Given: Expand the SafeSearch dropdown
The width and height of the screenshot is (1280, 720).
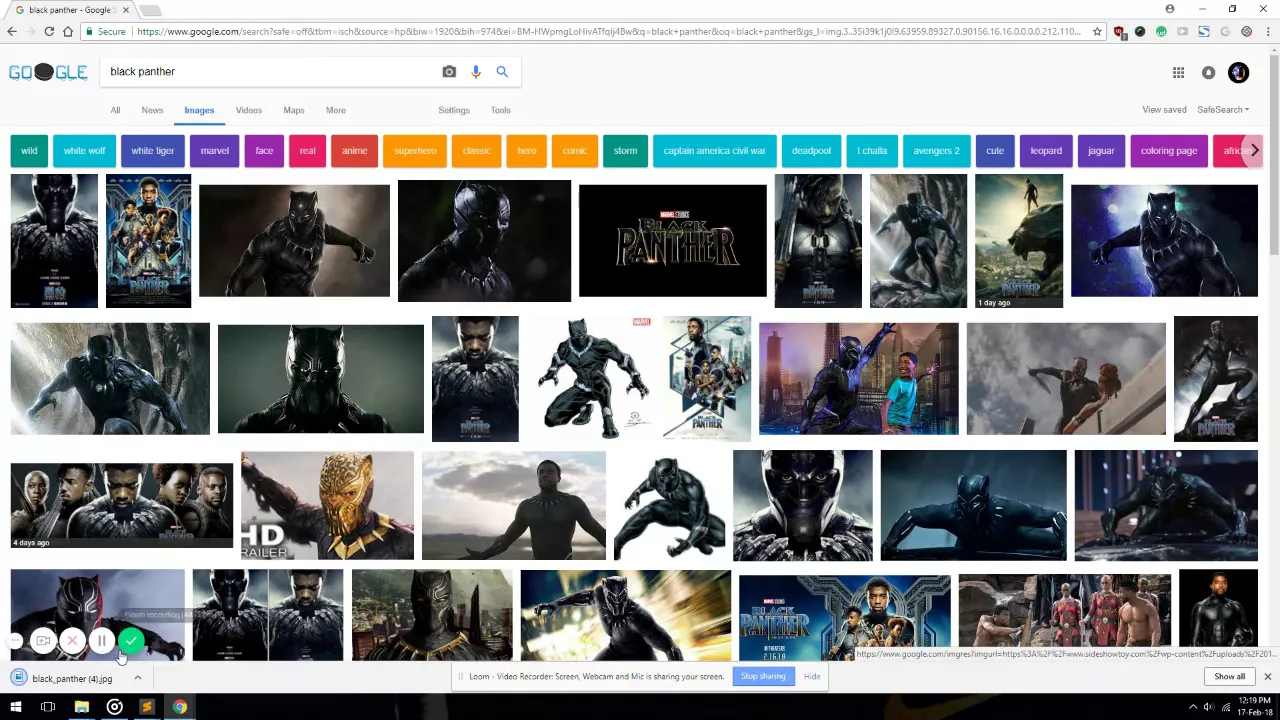Looking at the screenshot, I should (1223, 110).
